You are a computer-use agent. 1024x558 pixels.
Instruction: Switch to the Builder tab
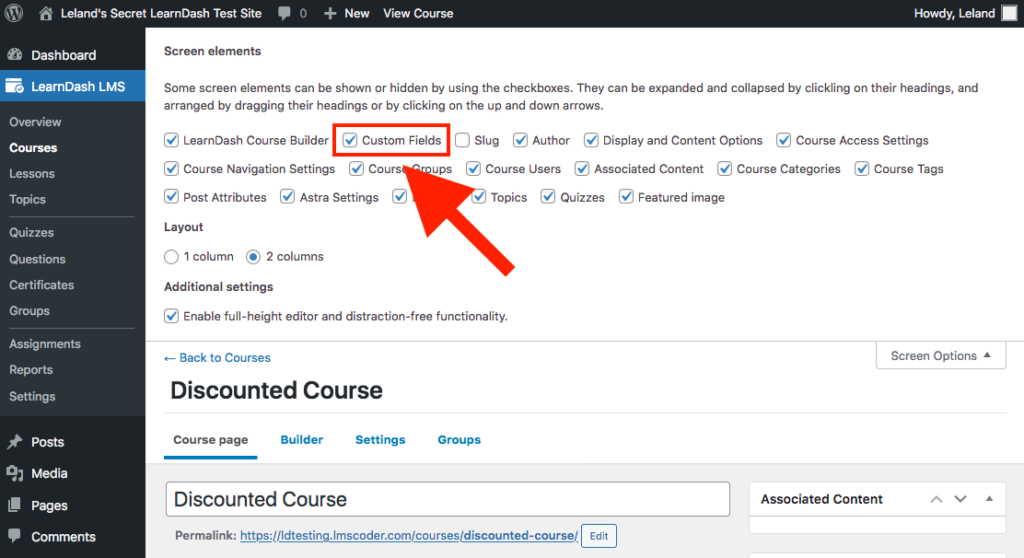pyautogui.click(x=301, y=440)
